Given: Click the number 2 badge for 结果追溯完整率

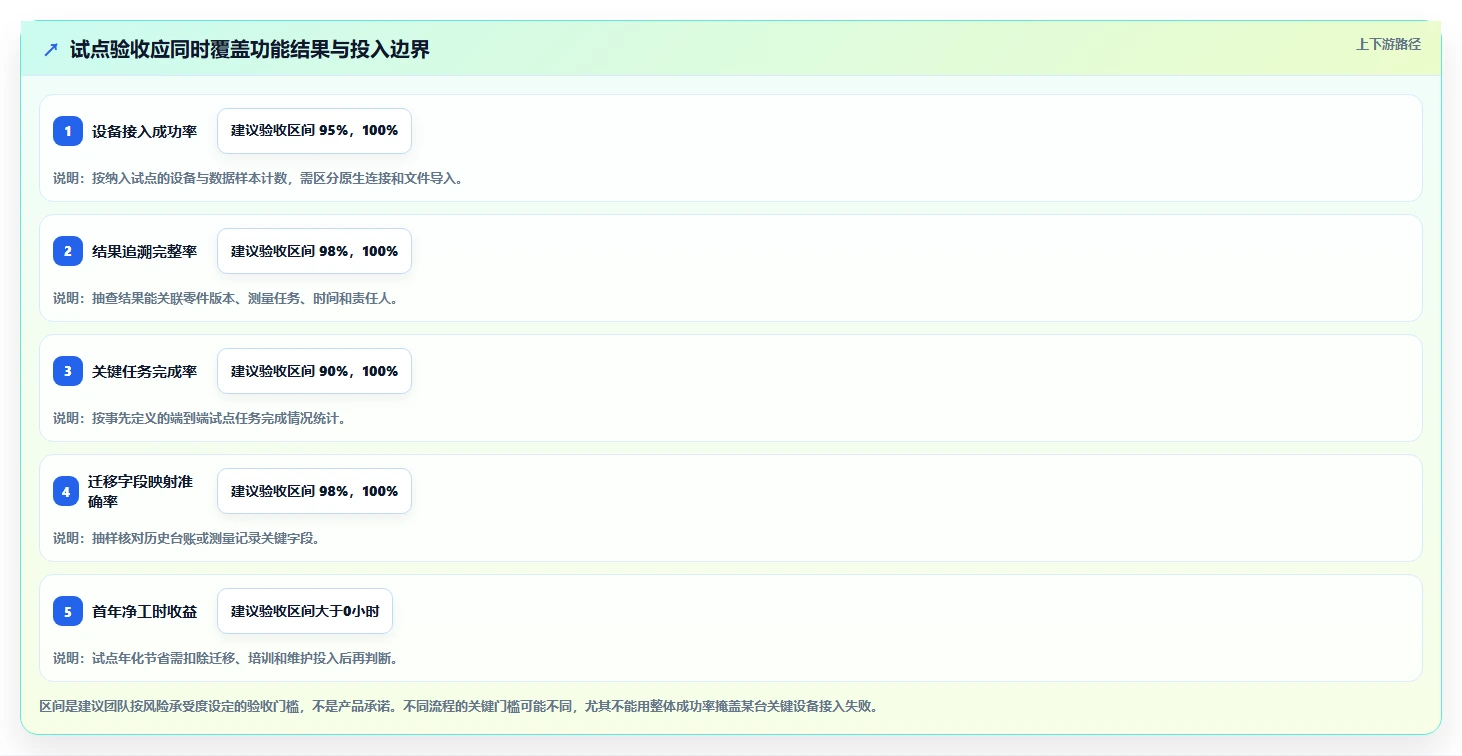Looking at the screenshot, I should click(68, 251).
